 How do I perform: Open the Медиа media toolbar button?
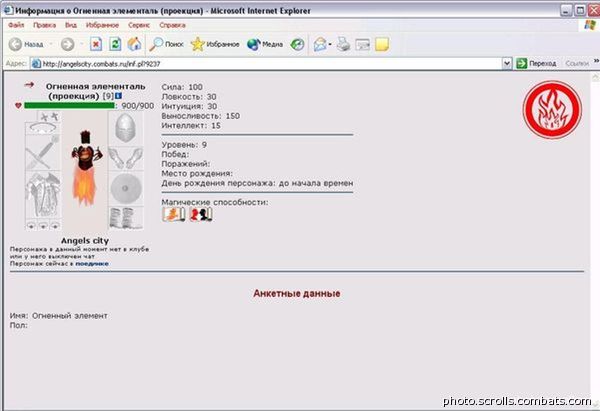pos(265,44)
